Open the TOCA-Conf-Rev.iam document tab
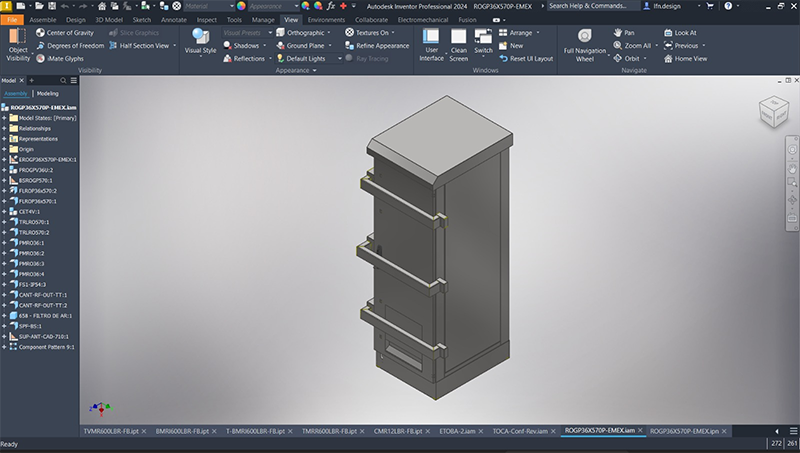Viewport: 800px width, 453px height. (x=520, y=431)
